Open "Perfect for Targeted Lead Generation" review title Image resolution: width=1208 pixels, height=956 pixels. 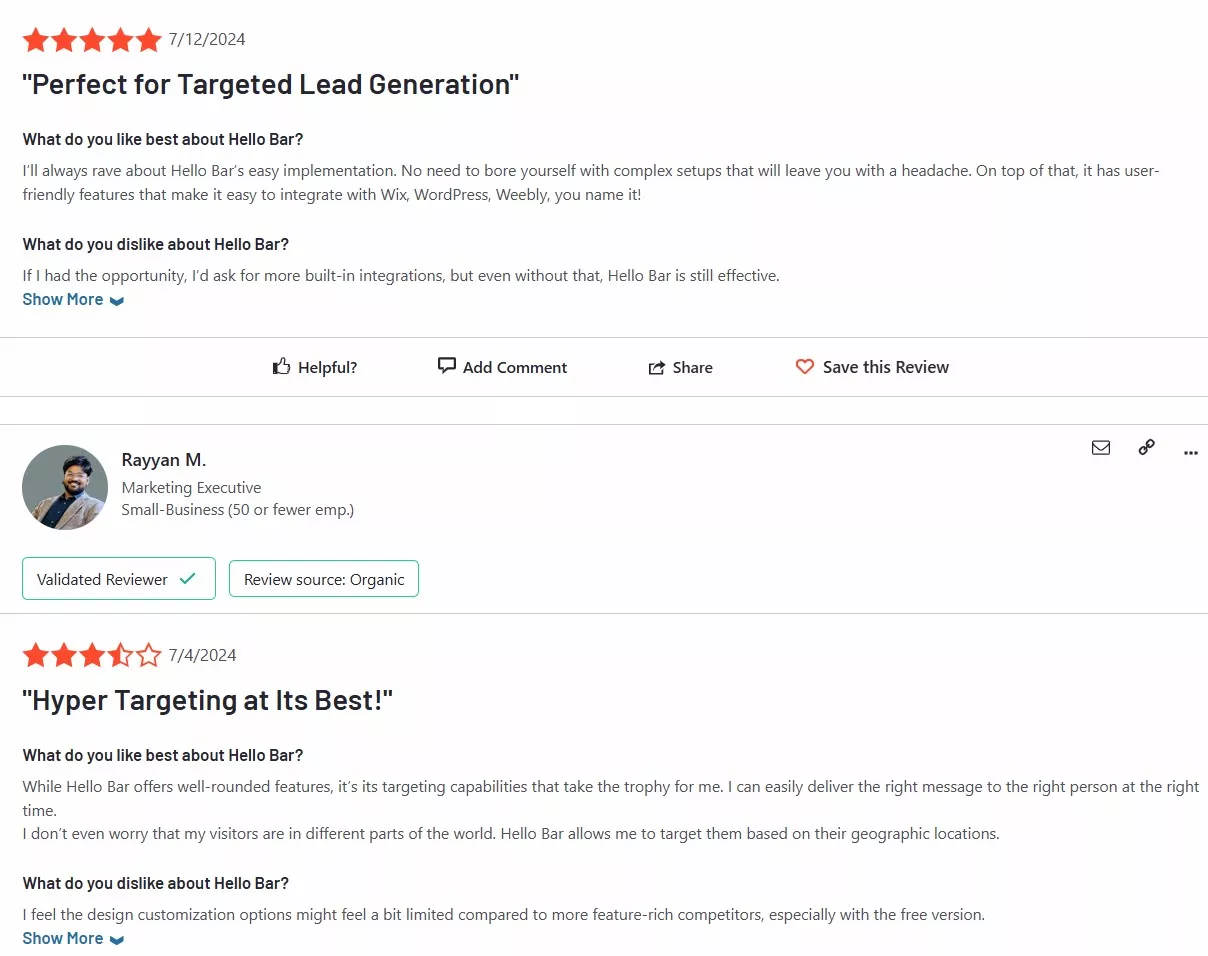point(271,84)
